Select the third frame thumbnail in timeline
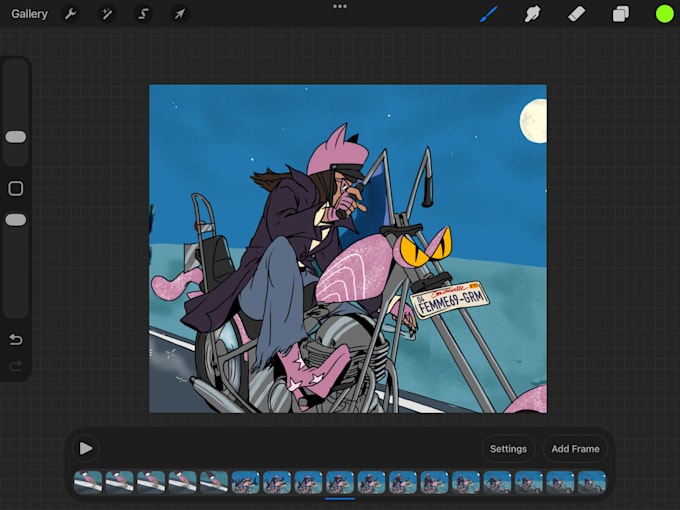Viewport: 680px width, 510px height. (151, 482)
